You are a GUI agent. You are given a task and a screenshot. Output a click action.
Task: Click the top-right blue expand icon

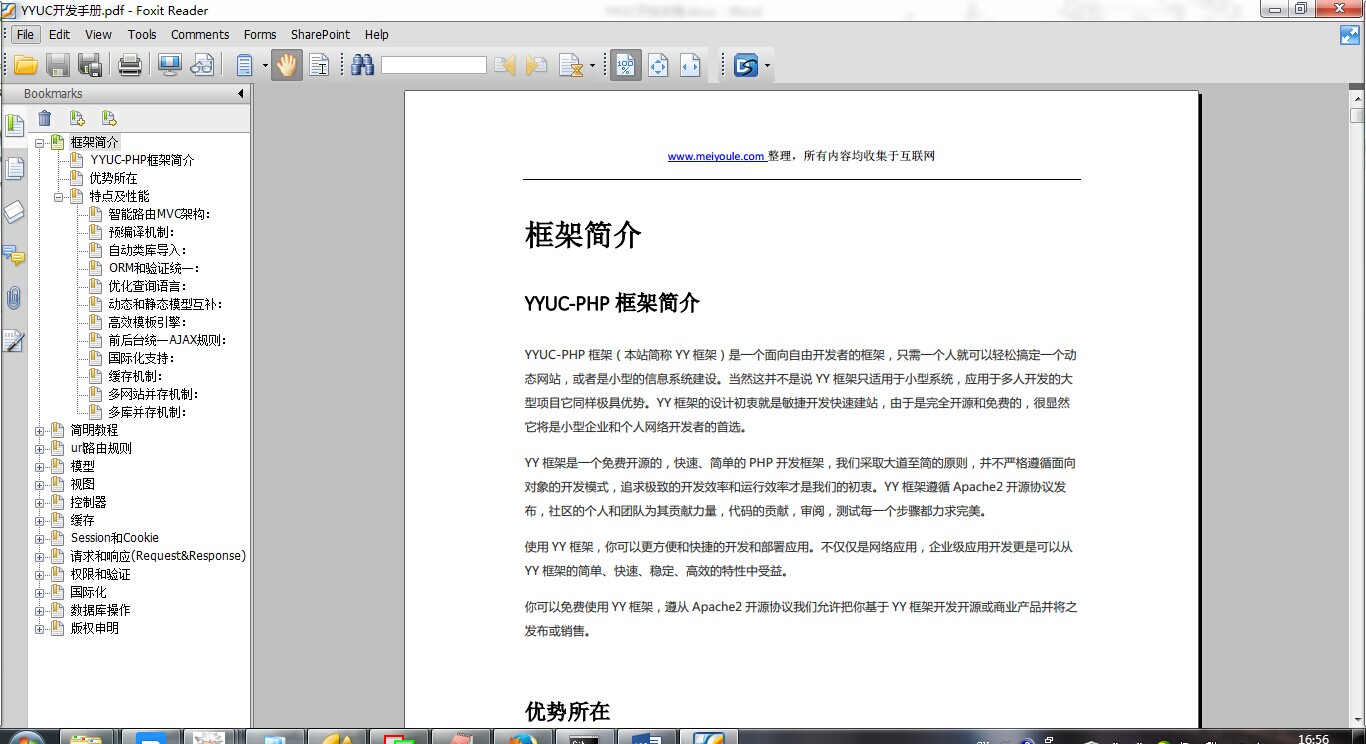click(1350, 35)
